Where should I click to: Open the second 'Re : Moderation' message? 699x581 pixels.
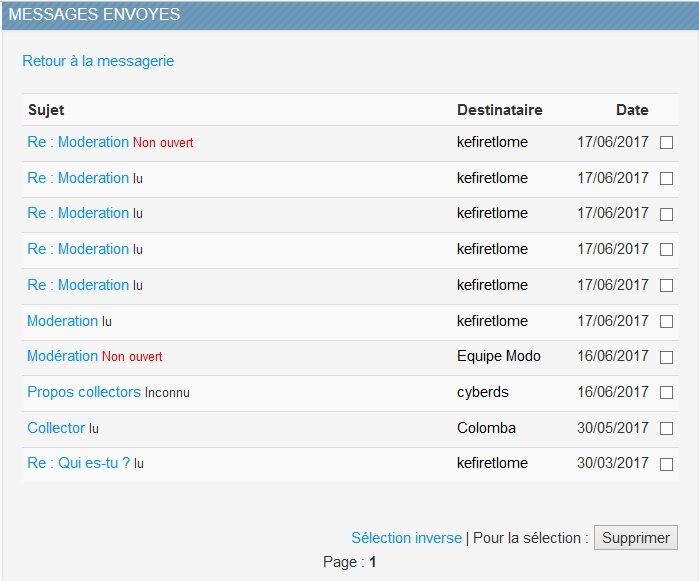(78, 178)
